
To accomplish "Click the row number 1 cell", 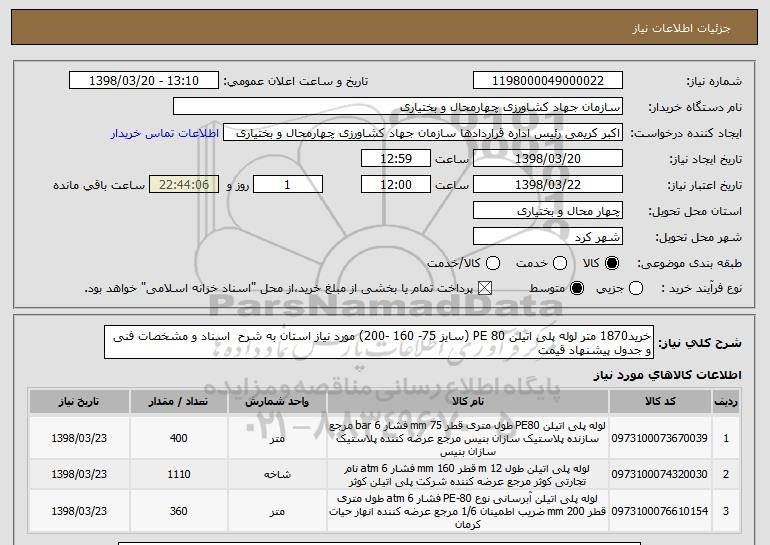I will point(726,438).
